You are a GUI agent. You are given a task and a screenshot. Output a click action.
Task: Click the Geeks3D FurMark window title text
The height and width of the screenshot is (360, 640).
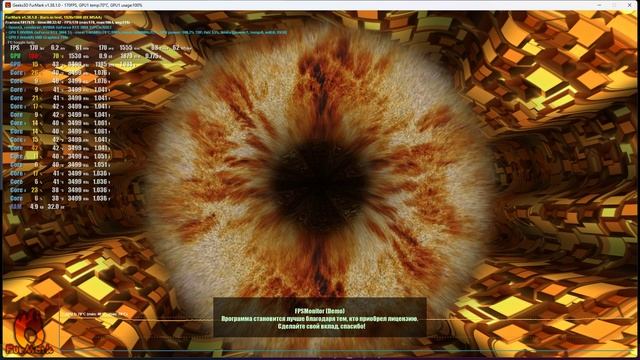[78, 5]
